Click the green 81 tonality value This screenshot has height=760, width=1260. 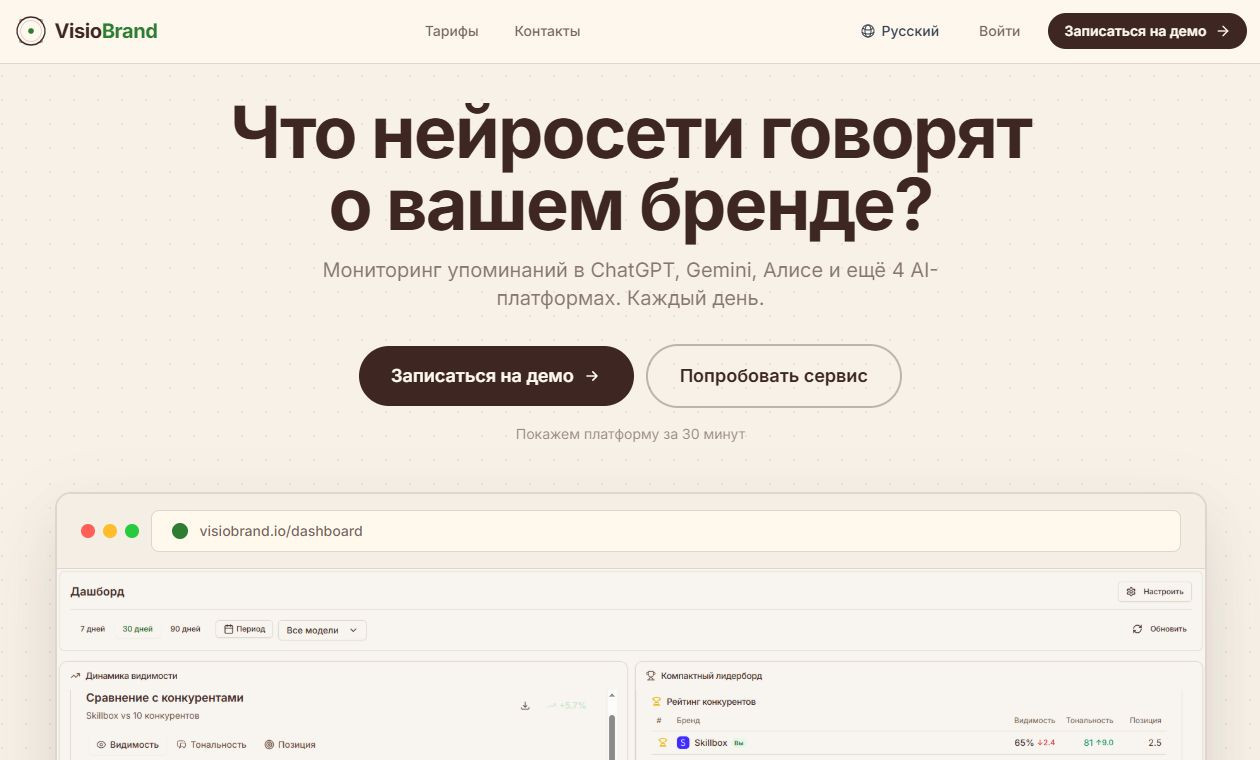pos(1088,743)
